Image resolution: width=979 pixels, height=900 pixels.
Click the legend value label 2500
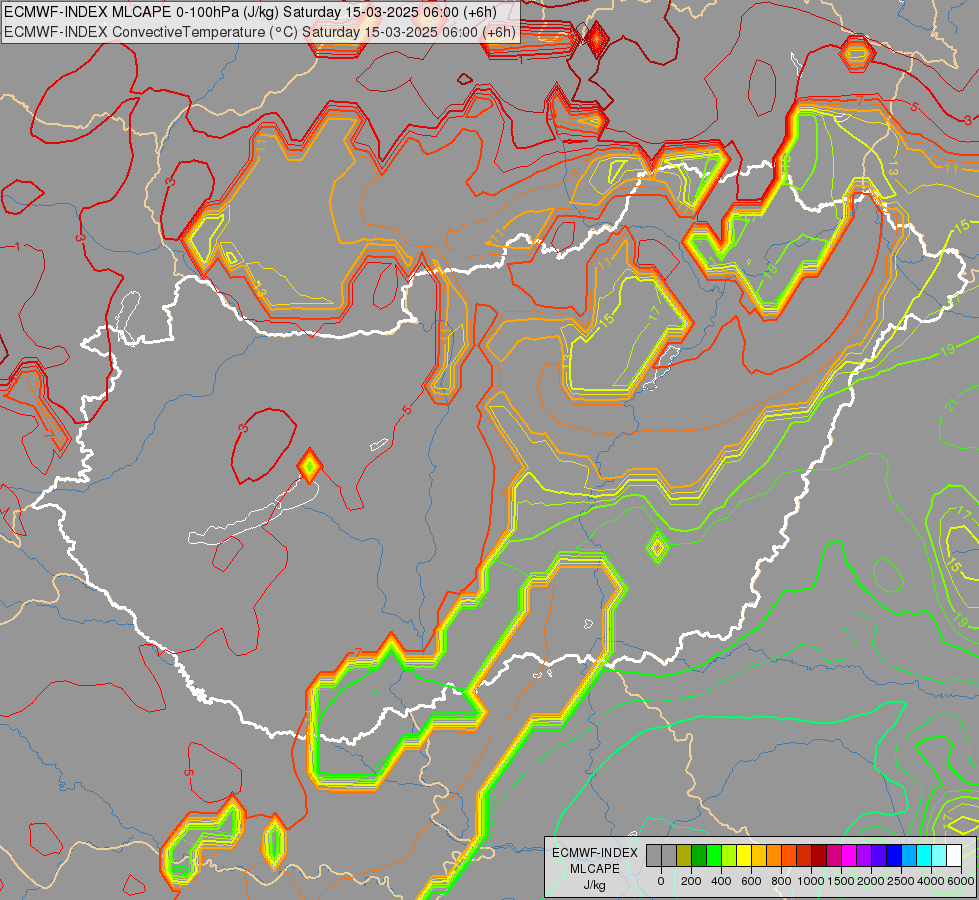[901, 881]
